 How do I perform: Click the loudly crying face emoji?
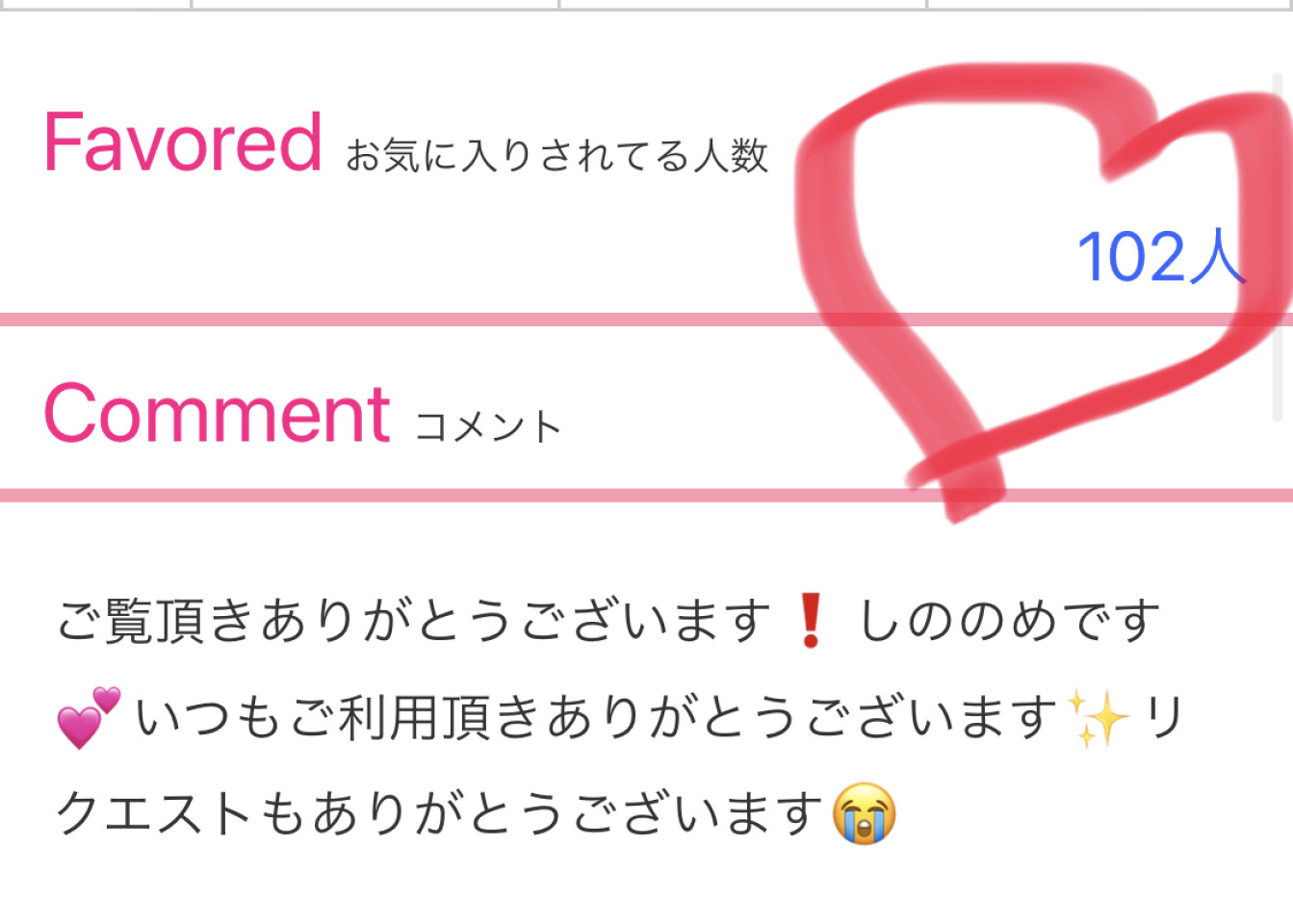(864, 814)
